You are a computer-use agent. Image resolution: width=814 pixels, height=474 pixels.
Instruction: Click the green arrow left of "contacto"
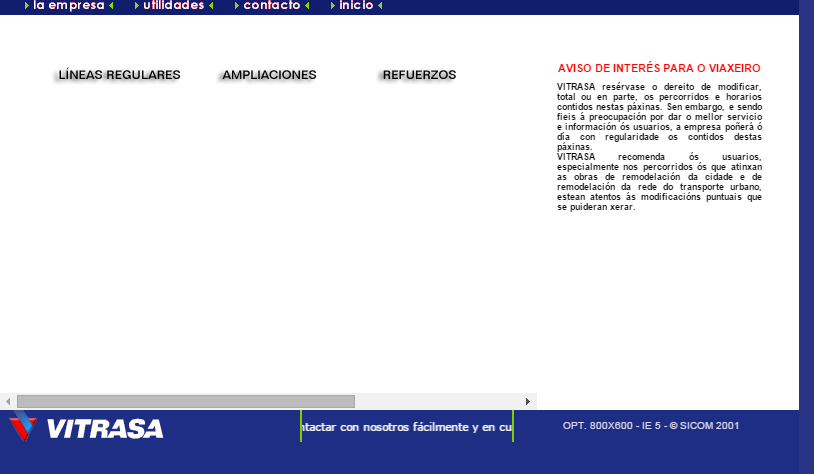237,6
